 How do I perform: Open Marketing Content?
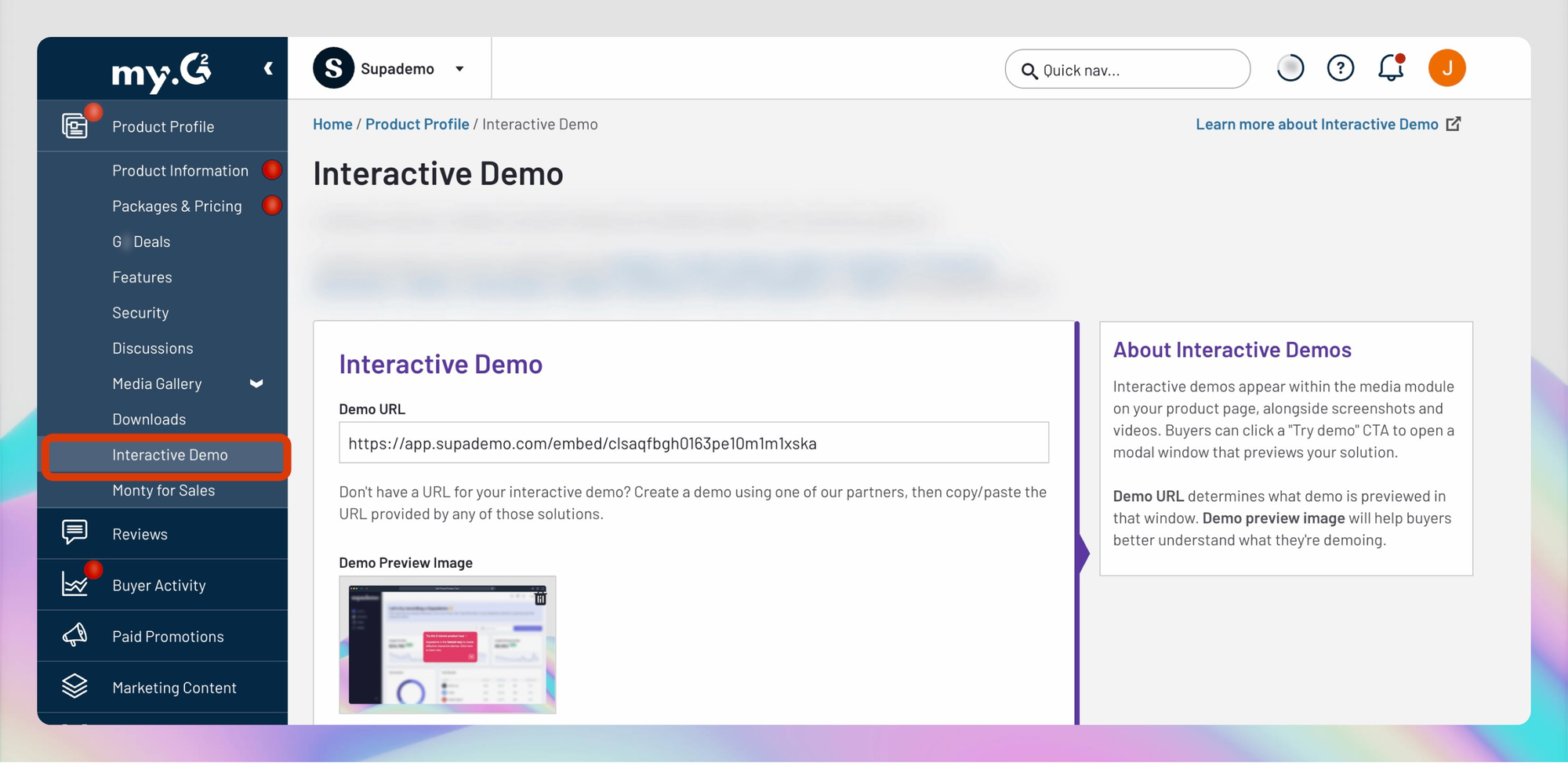click(174, 688)
